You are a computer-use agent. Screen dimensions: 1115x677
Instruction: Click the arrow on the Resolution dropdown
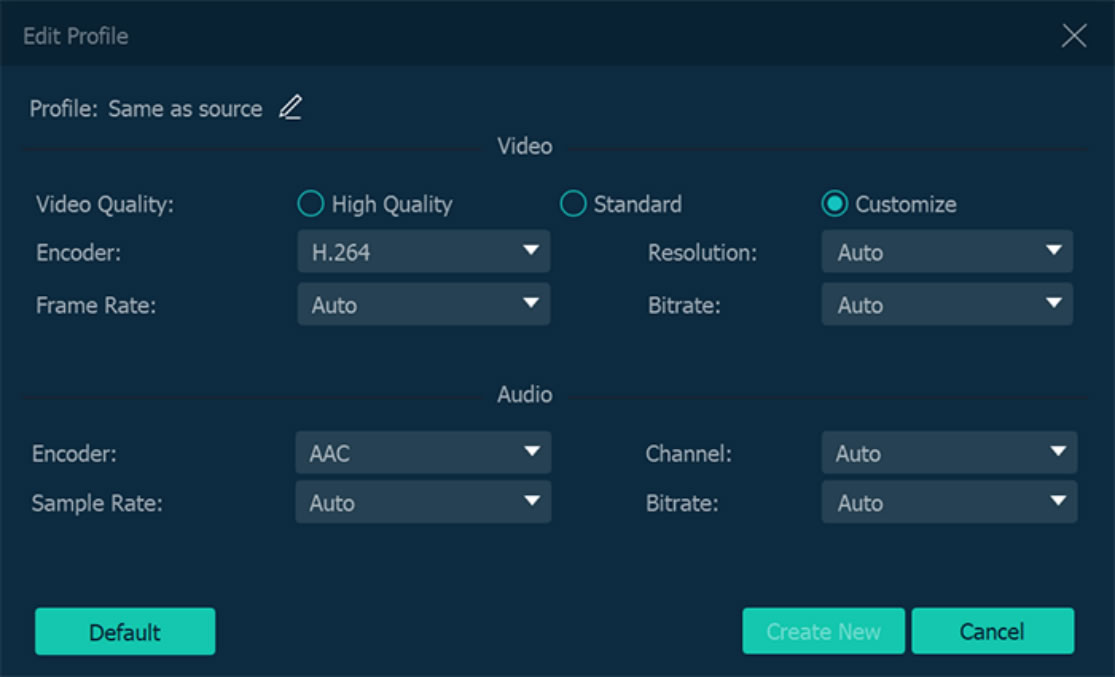pos(1055,252)
